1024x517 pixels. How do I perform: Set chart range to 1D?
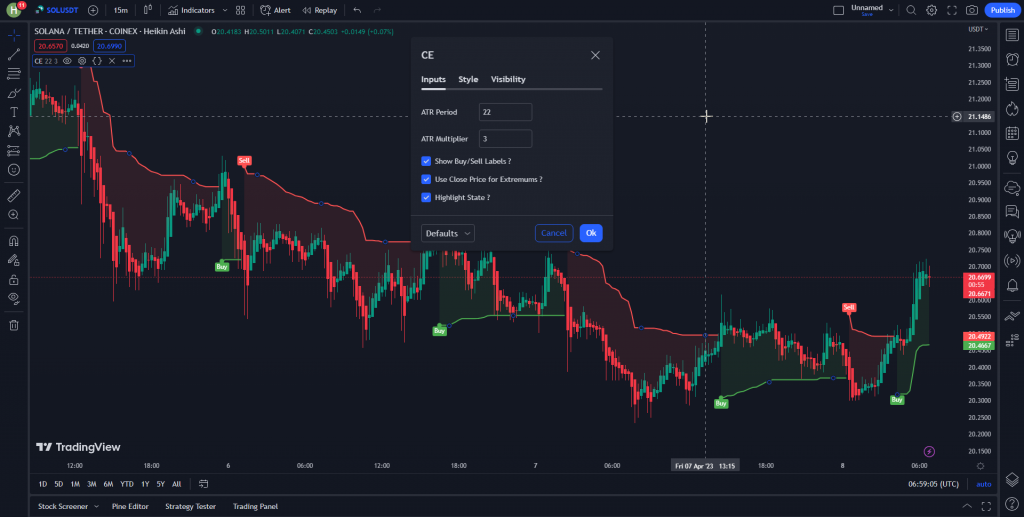tap(42, 484)
